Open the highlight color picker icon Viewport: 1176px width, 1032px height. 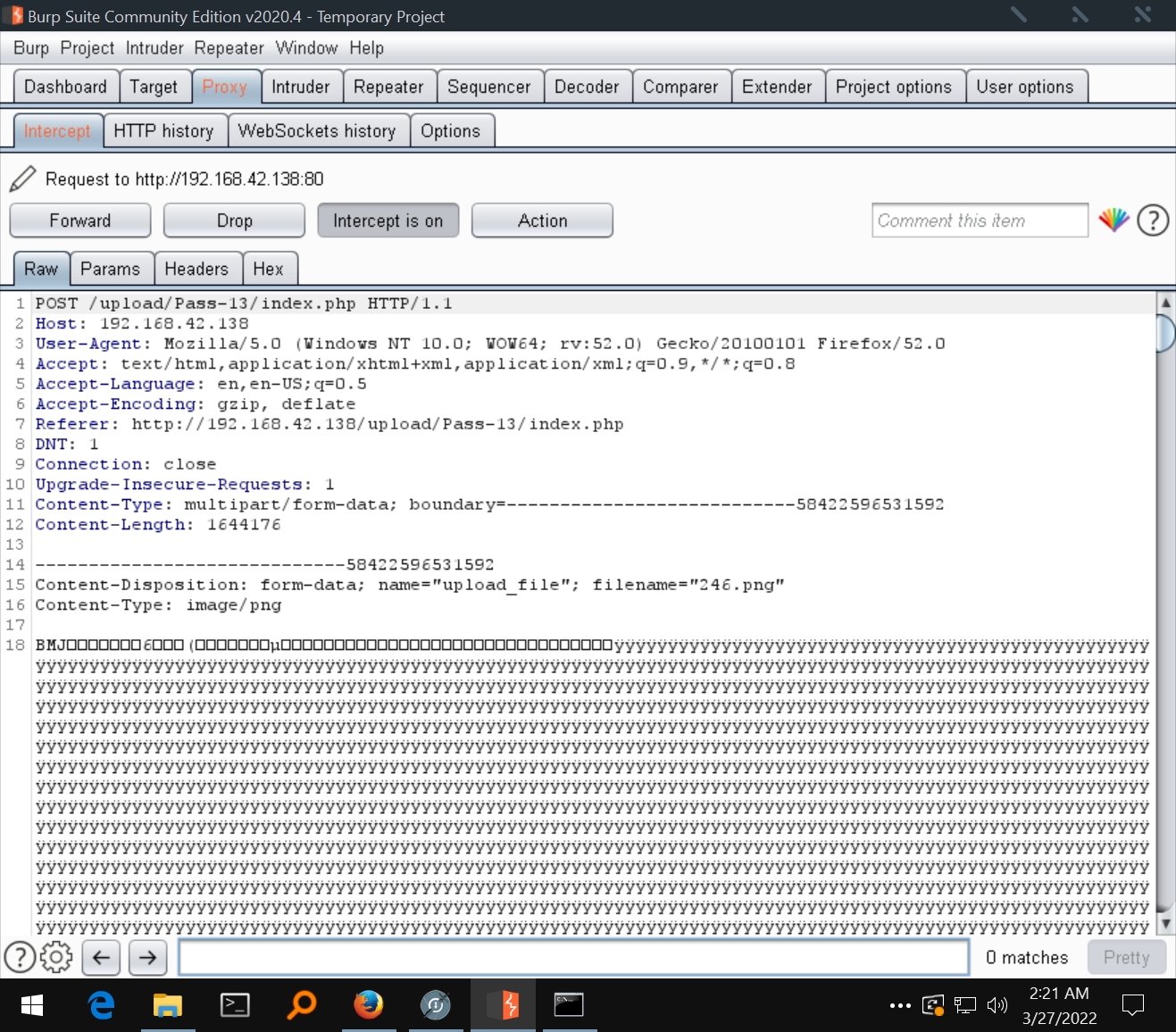1113,220
